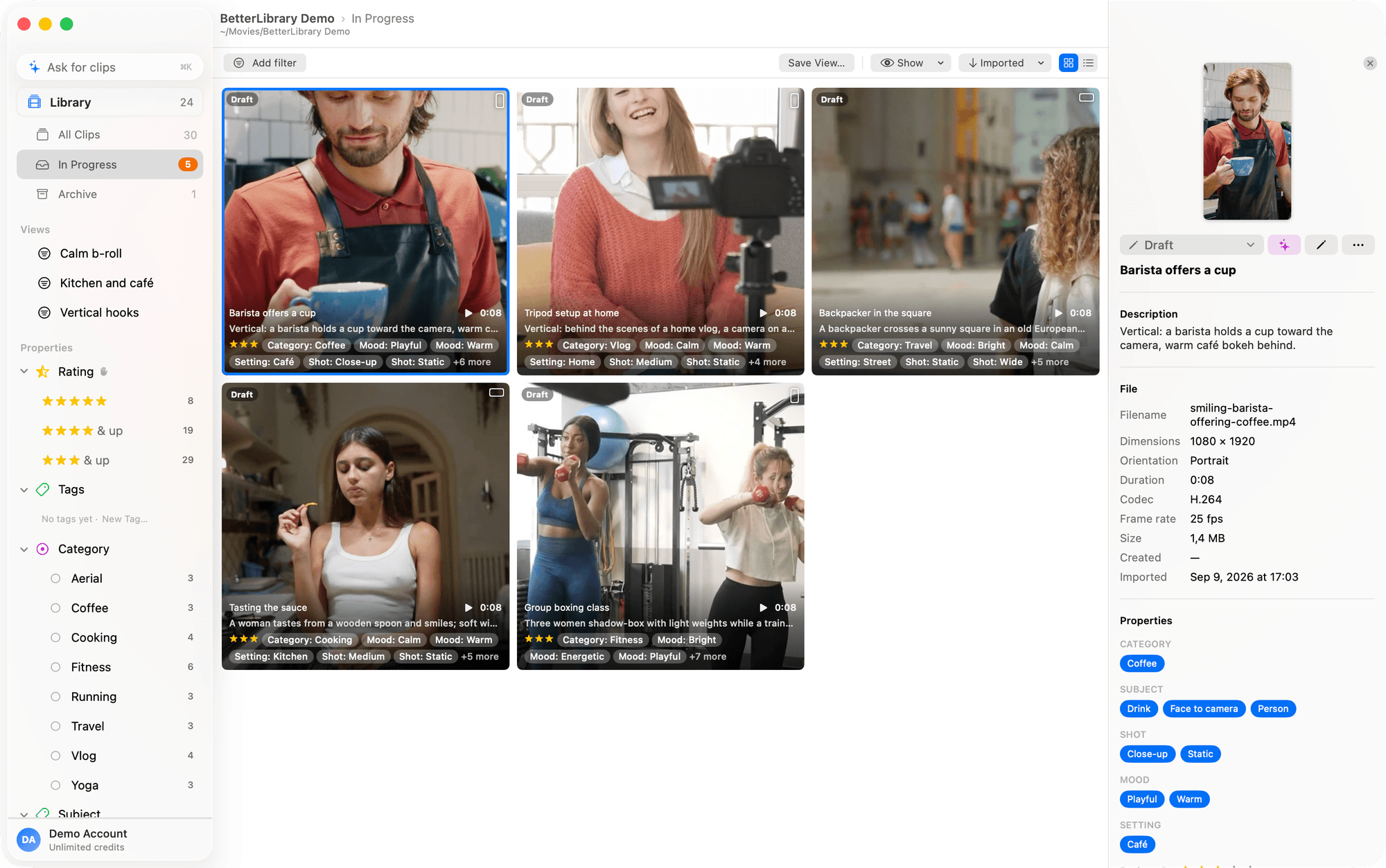
Task: Select the Aerial category radio button
Action: 55,578
